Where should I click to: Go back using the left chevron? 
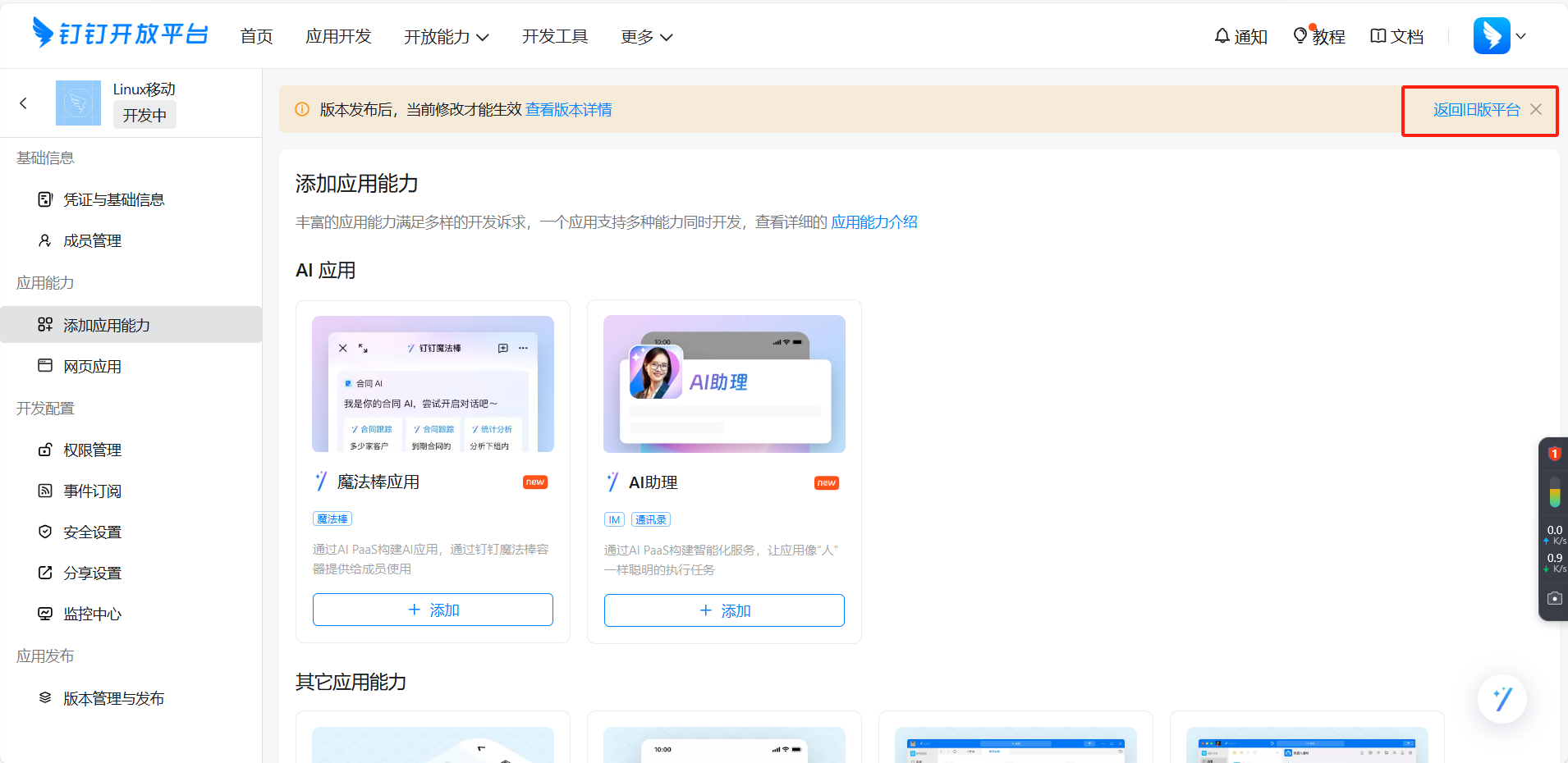pyautogui.click(x=23, y=103)
